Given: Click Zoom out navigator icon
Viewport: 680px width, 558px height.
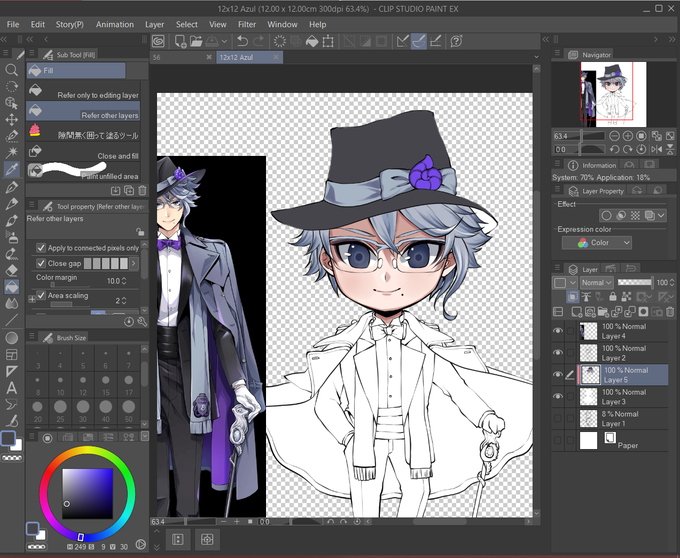Looking at the screenshot, I should pyautogui.click(x=614, y=136).
